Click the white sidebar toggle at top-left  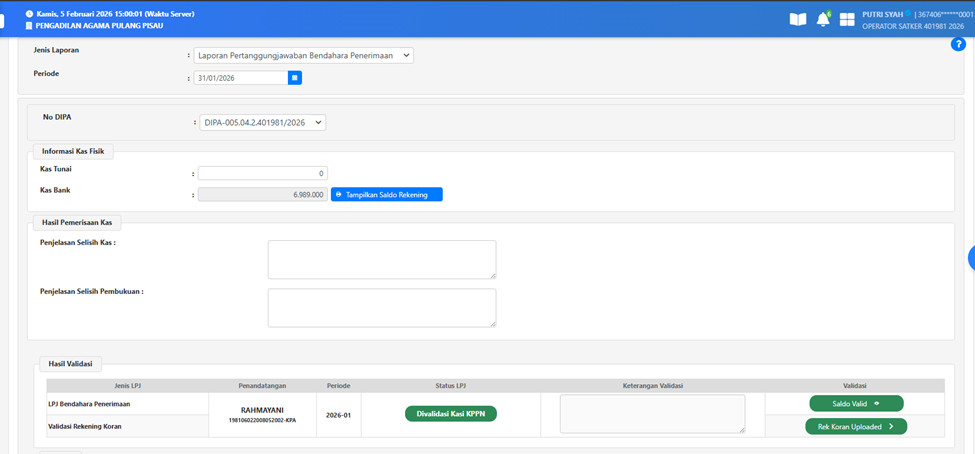click(x=3, y=19)
